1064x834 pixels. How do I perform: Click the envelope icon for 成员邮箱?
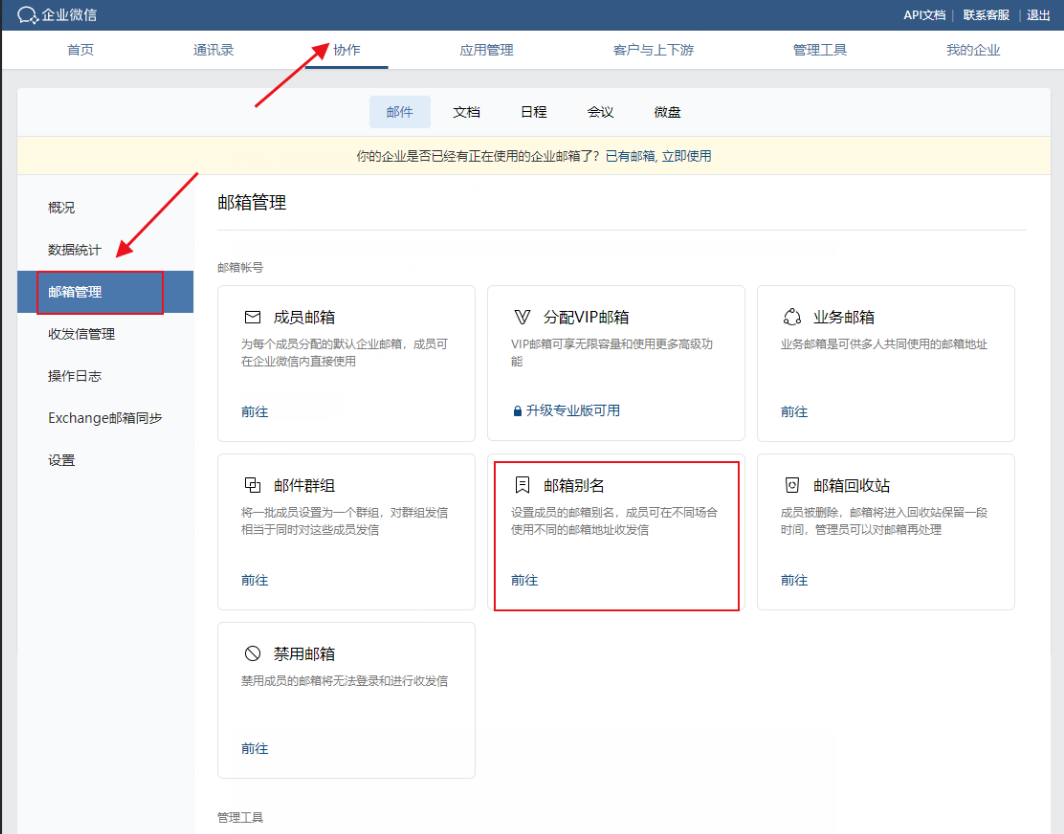(x=252, y=317)
